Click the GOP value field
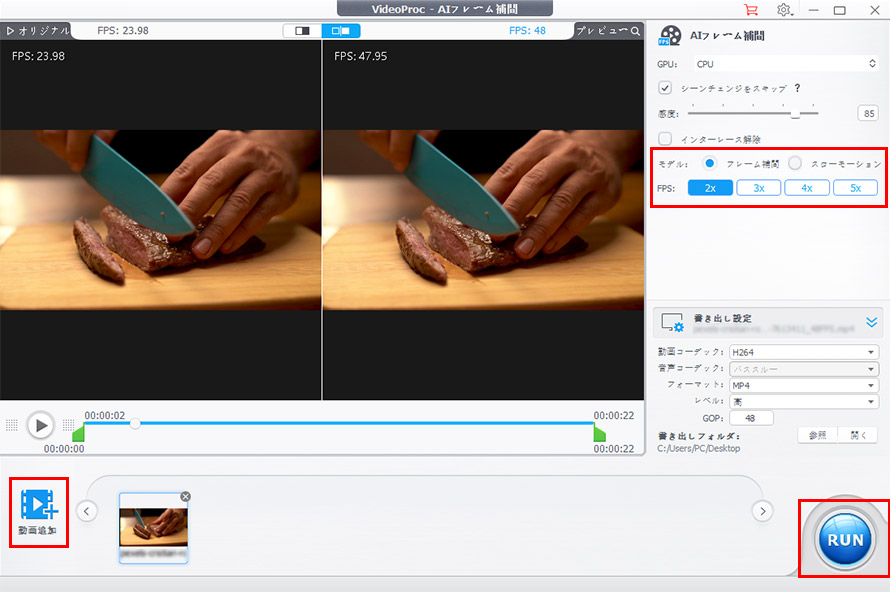 (x=751, y=418)
